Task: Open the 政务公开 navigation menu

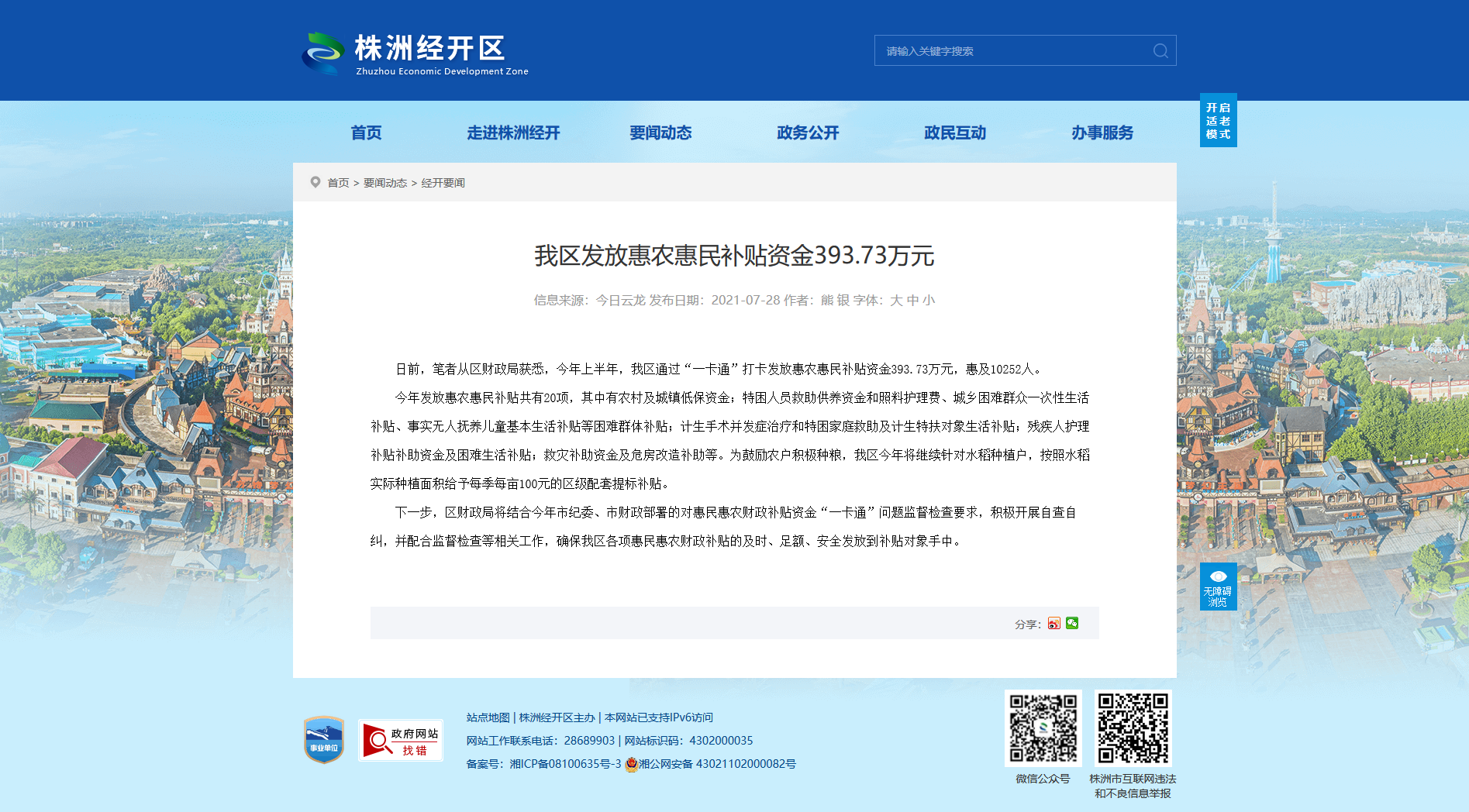Action: click(808, 132)
